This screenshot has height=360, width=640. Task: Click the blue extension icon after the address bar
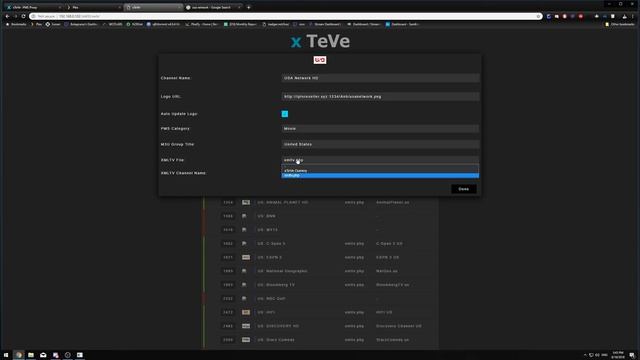point(549,16)
